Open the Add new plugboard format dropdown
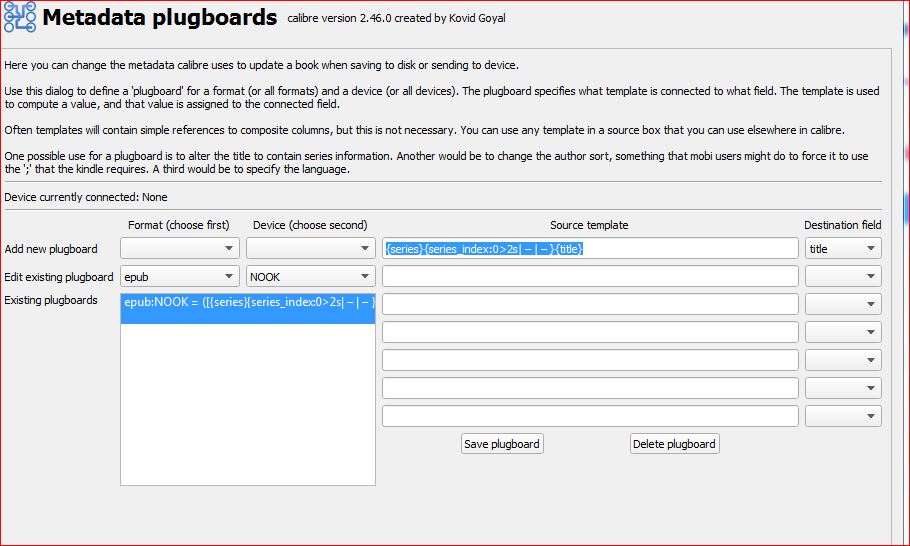The height and width of the screenshot is (546, 910). coord(180,248)
